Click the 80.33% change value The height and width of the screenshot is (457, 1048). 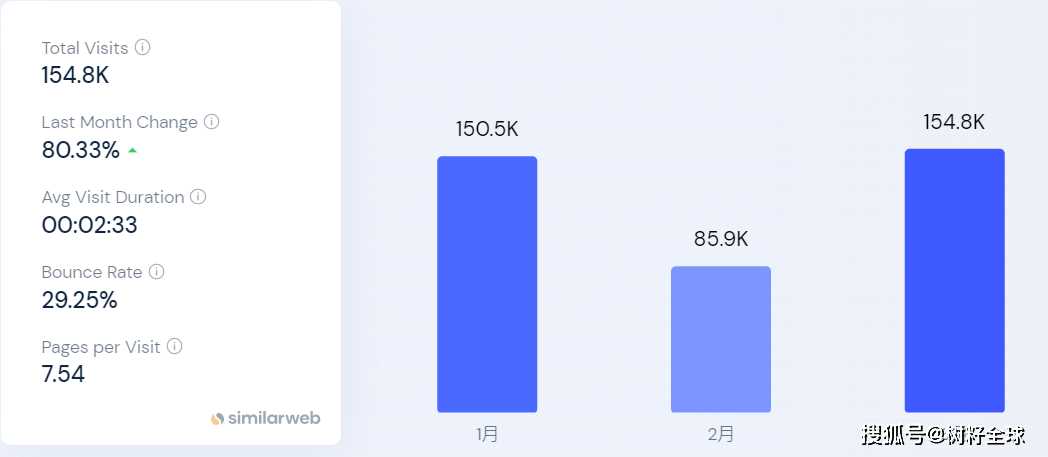80,150
